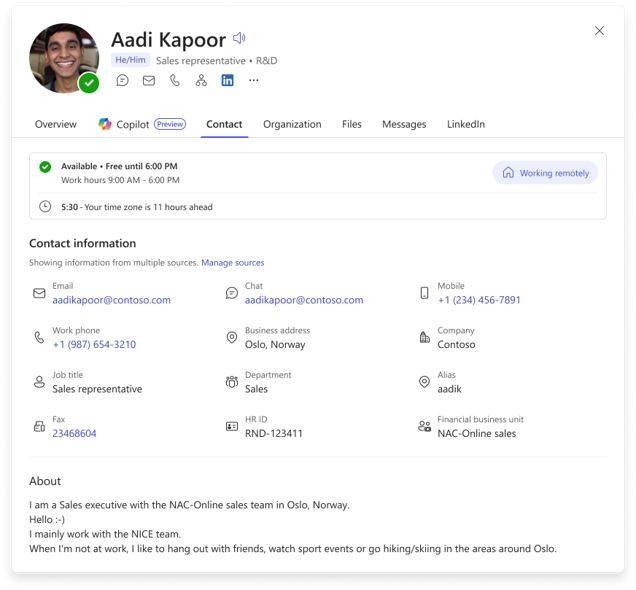Image resolution: width=636 pixels, height=590 pixels.
Task: Click the clock icon beside time zone
Action: pyautogui.click(x=45, y=206)
